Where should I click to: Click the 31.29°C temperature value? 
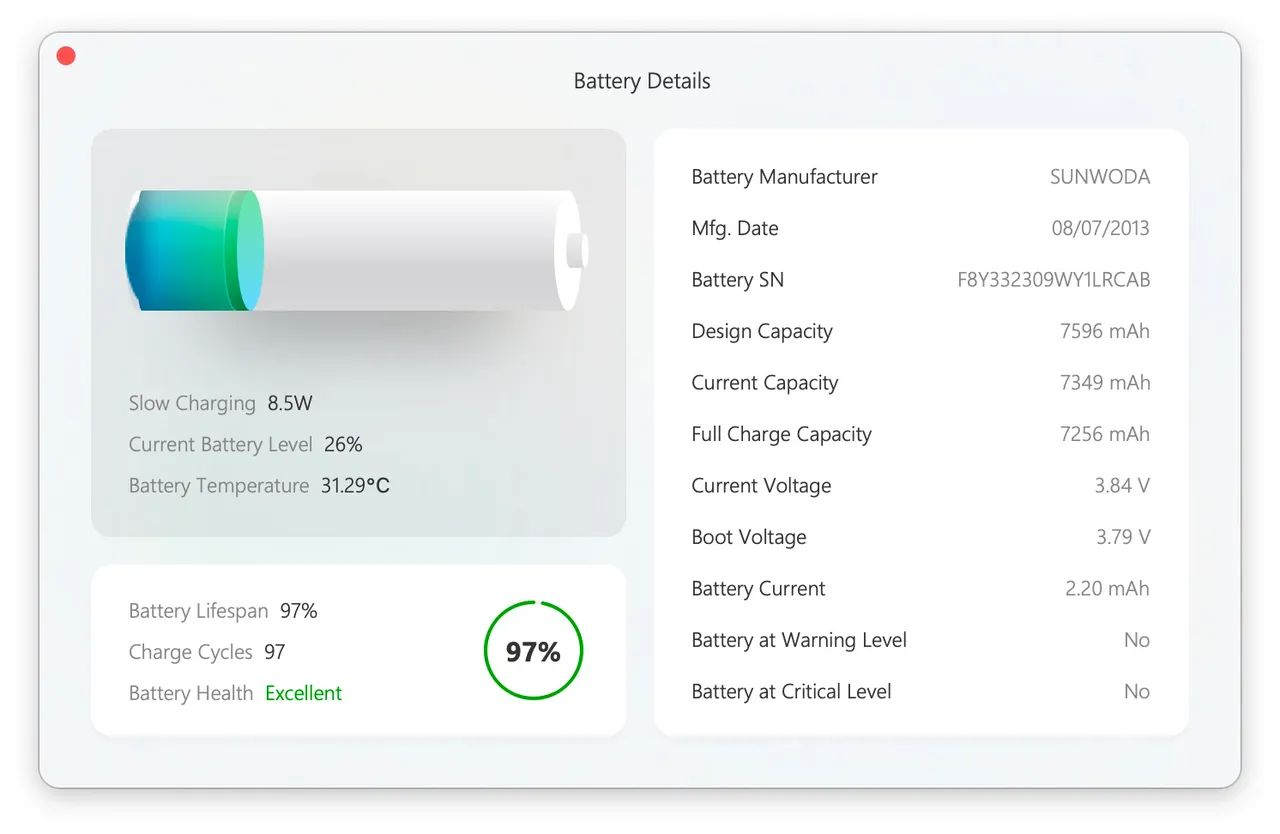click(355, 485)
